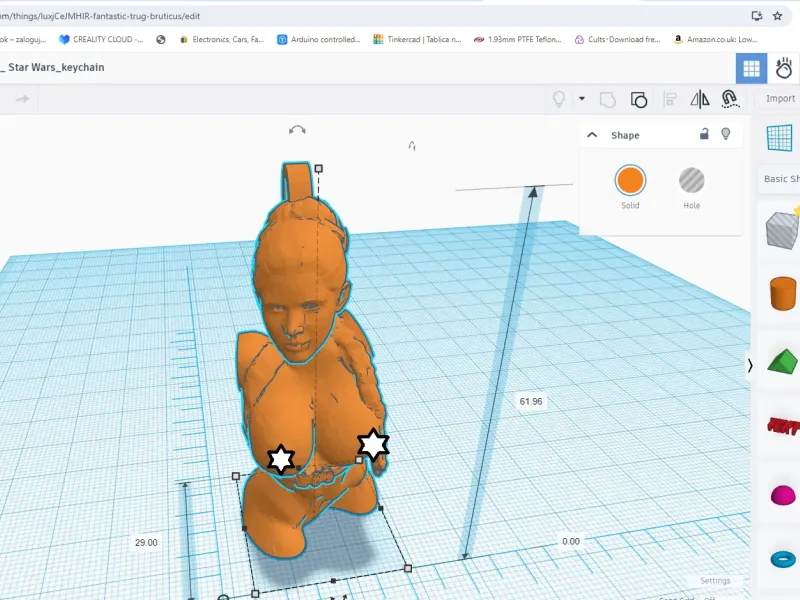The width and height of the screenshot is (800, 600).
Task: Pick the green roof shape
Action: (x=783, y=361)
